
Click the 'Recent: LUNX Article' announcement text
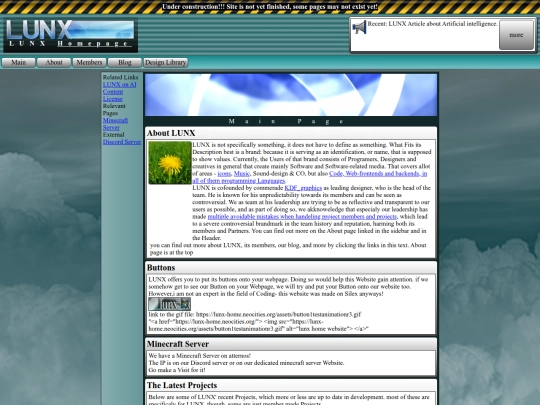point(433,24)
